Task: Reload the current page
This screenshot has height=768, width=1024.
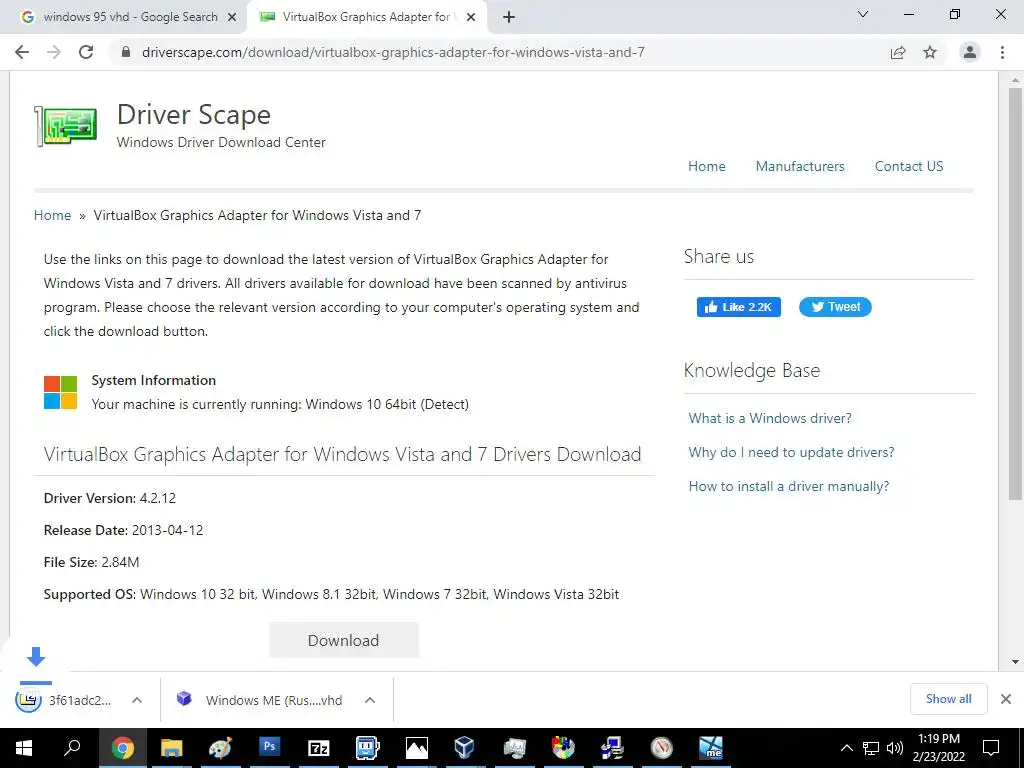Action: pyautogui.click(x=86, y=52)
